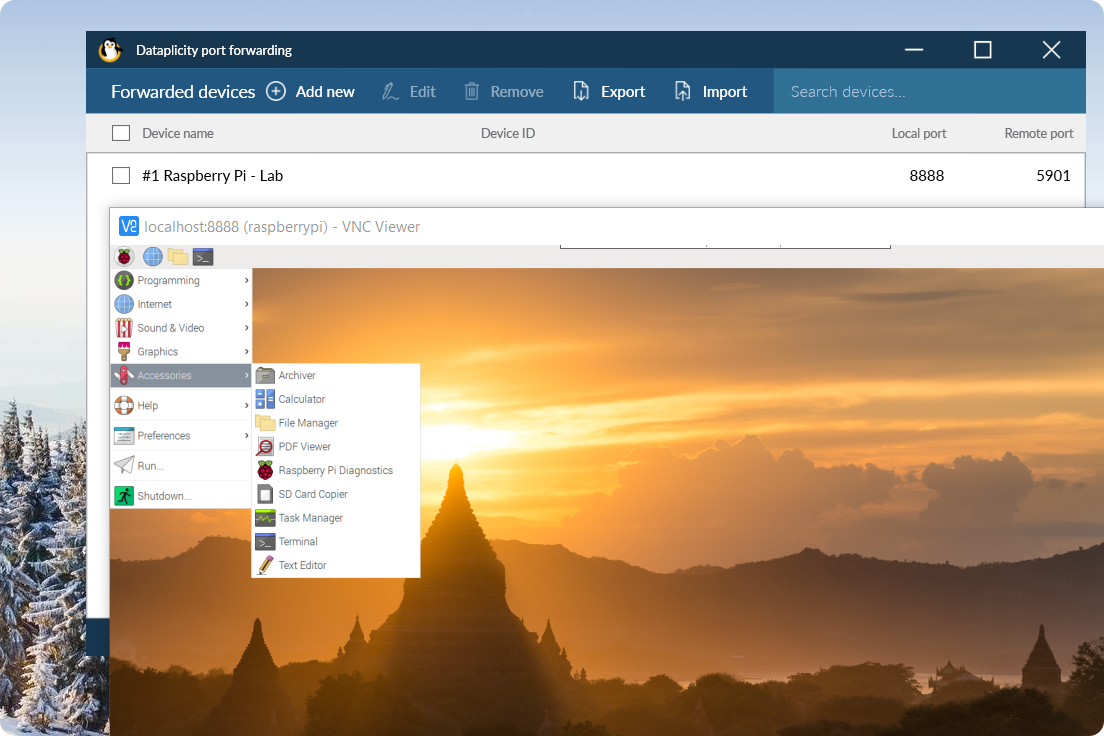Click the Dataplicity port forwarding title text
The image size is (1104, 736).
(214, 50)
